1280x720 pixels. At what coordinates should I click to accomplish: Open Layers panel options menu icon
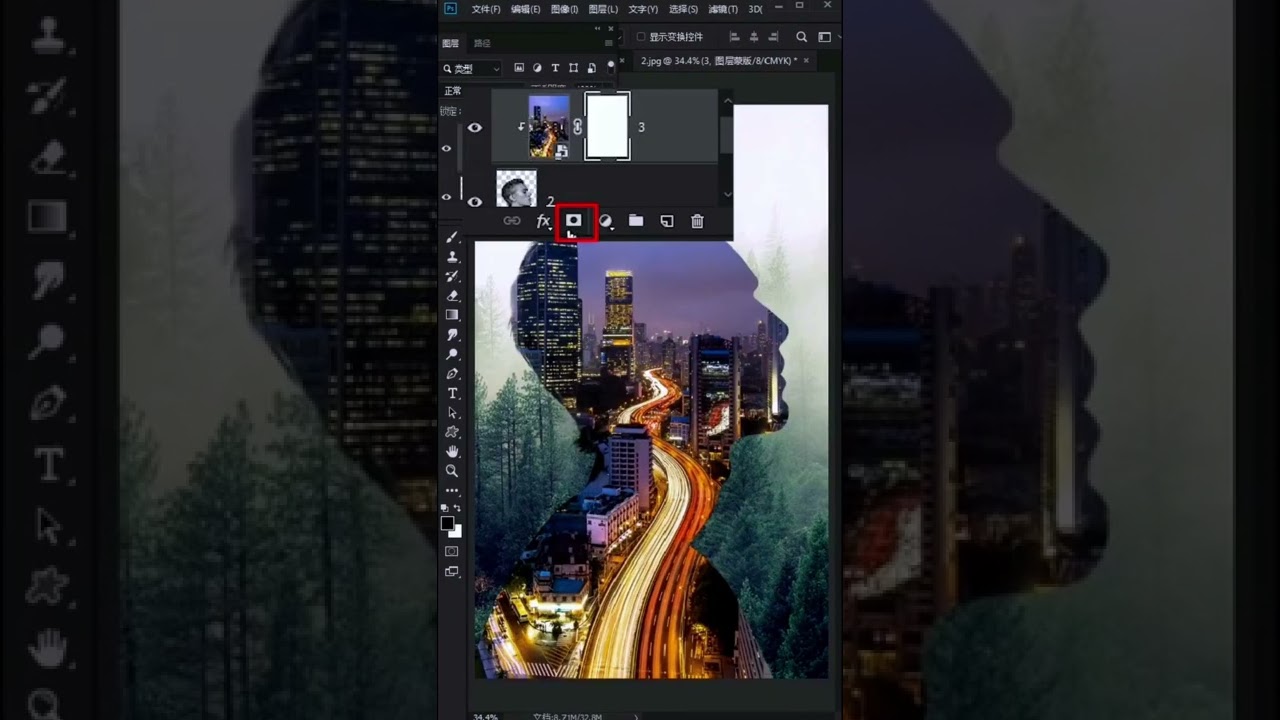[x=609, y=44]
